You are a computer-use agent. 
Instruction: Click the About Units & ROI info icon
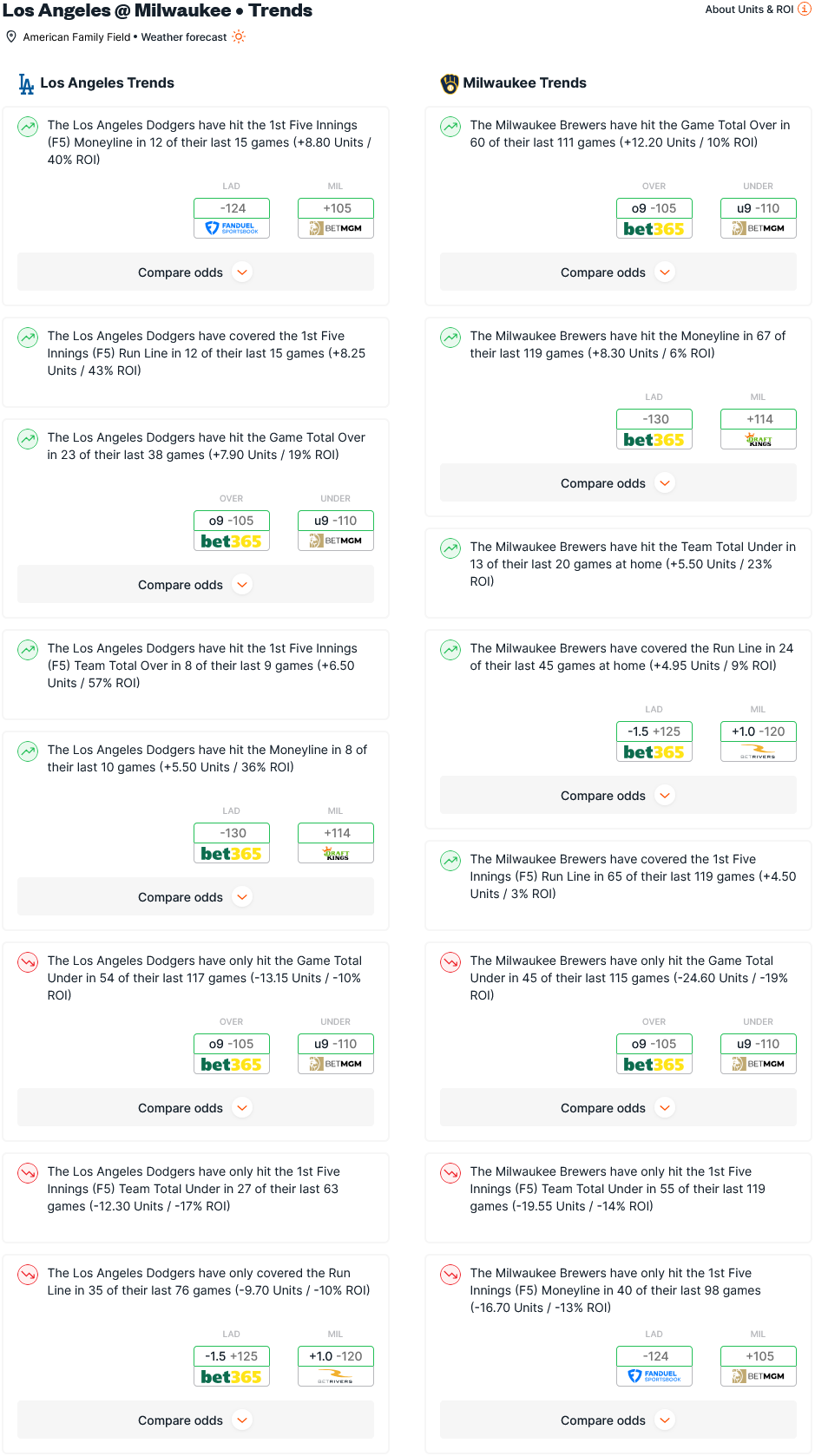[x=804, y=9]
